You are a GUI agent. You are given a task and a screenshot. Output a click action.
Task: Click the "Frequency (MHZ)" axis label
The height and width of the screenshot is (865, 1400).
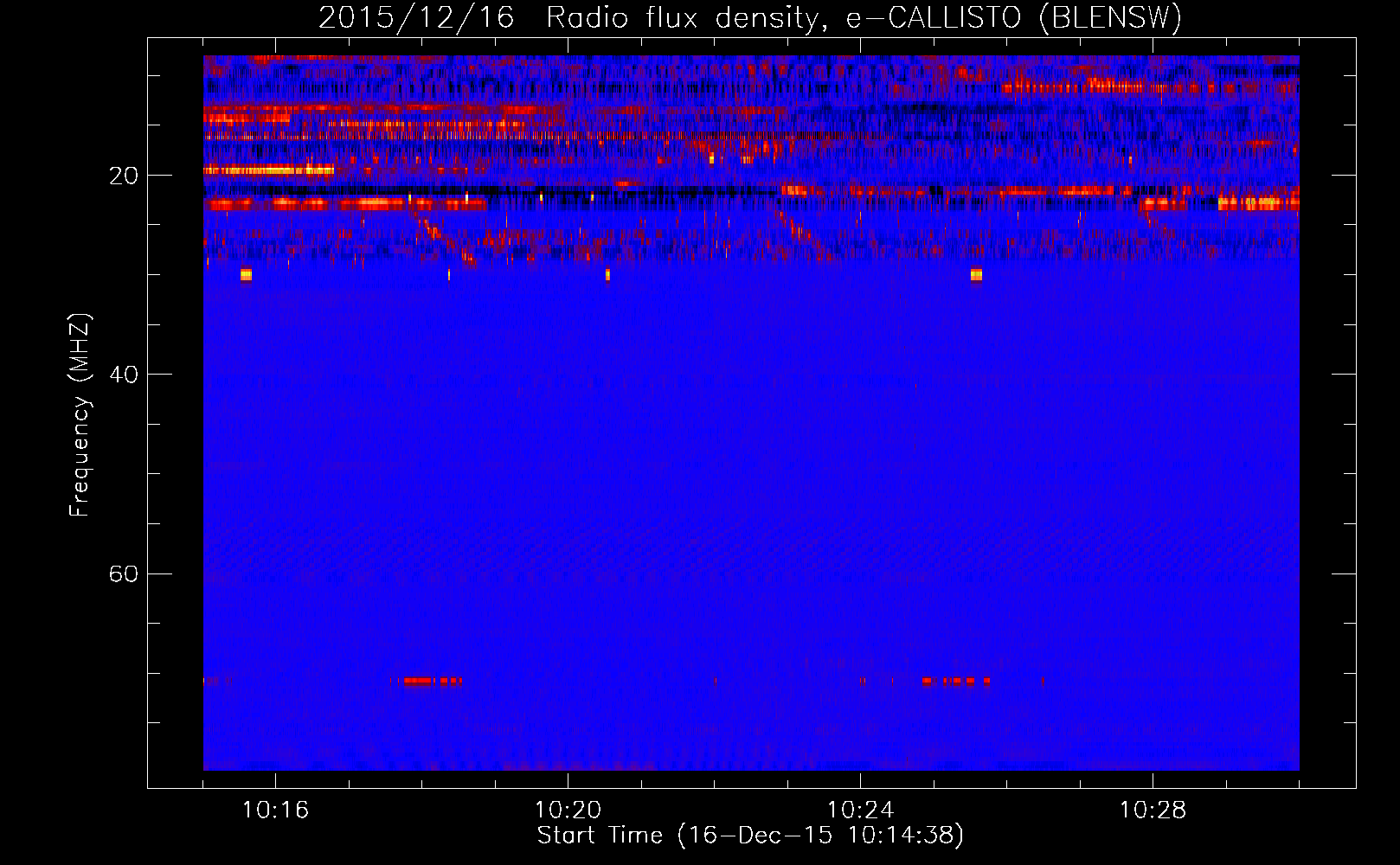80,415
